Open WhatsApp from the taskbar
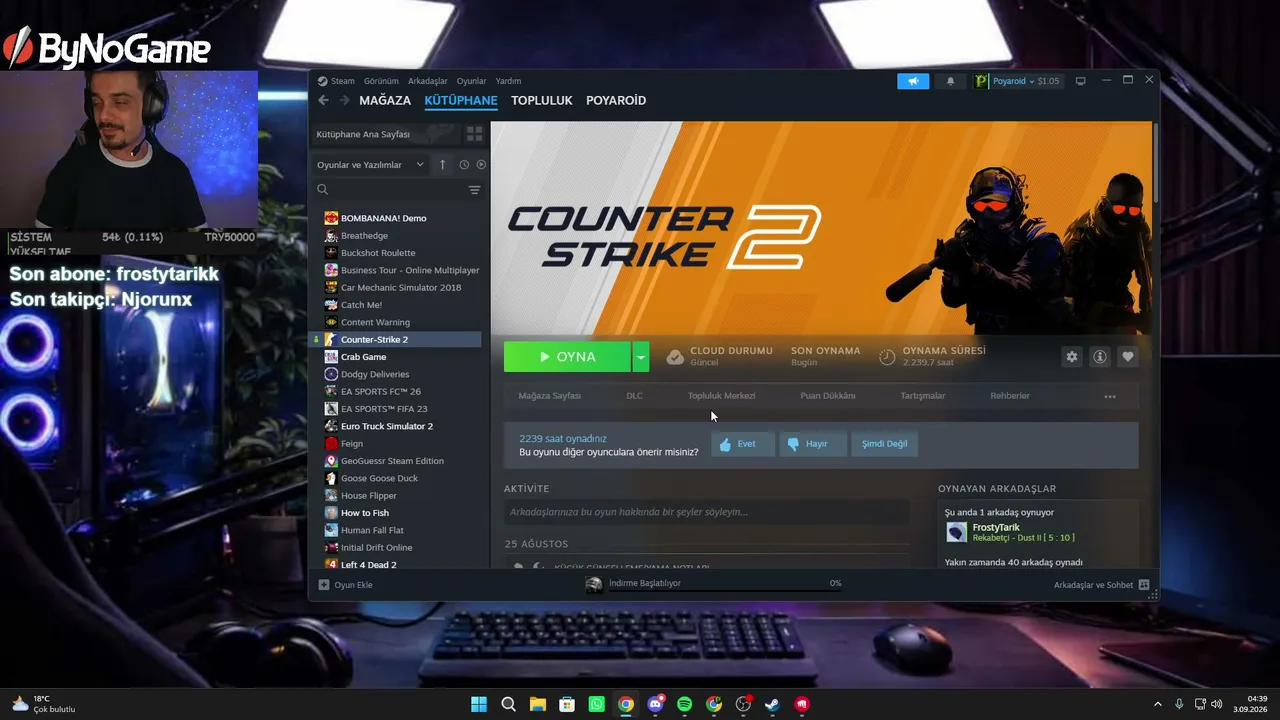Image resolution: width=1280 pixels, height=720 pixels. [597, 704]
